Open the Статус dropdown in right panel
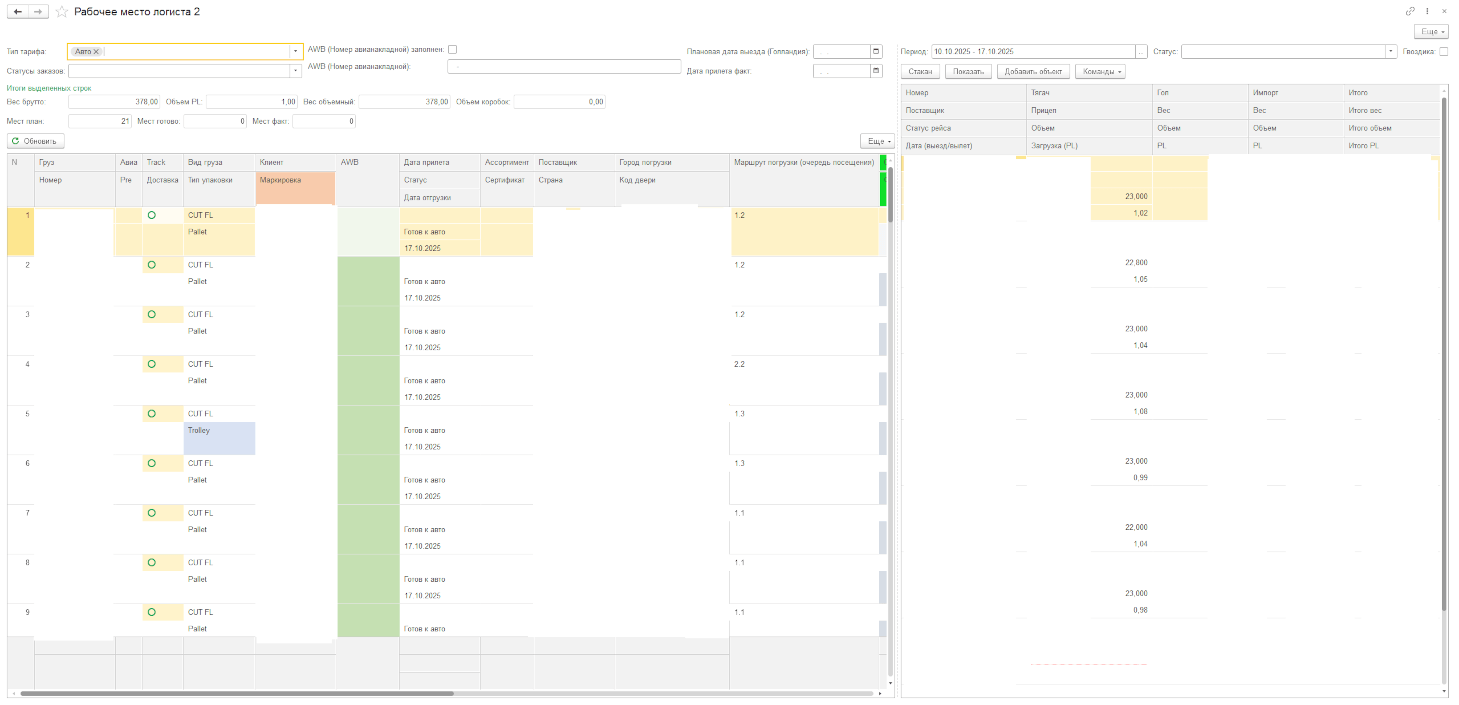Viewport: 1459px width, 705px height. pos(1391,51)
